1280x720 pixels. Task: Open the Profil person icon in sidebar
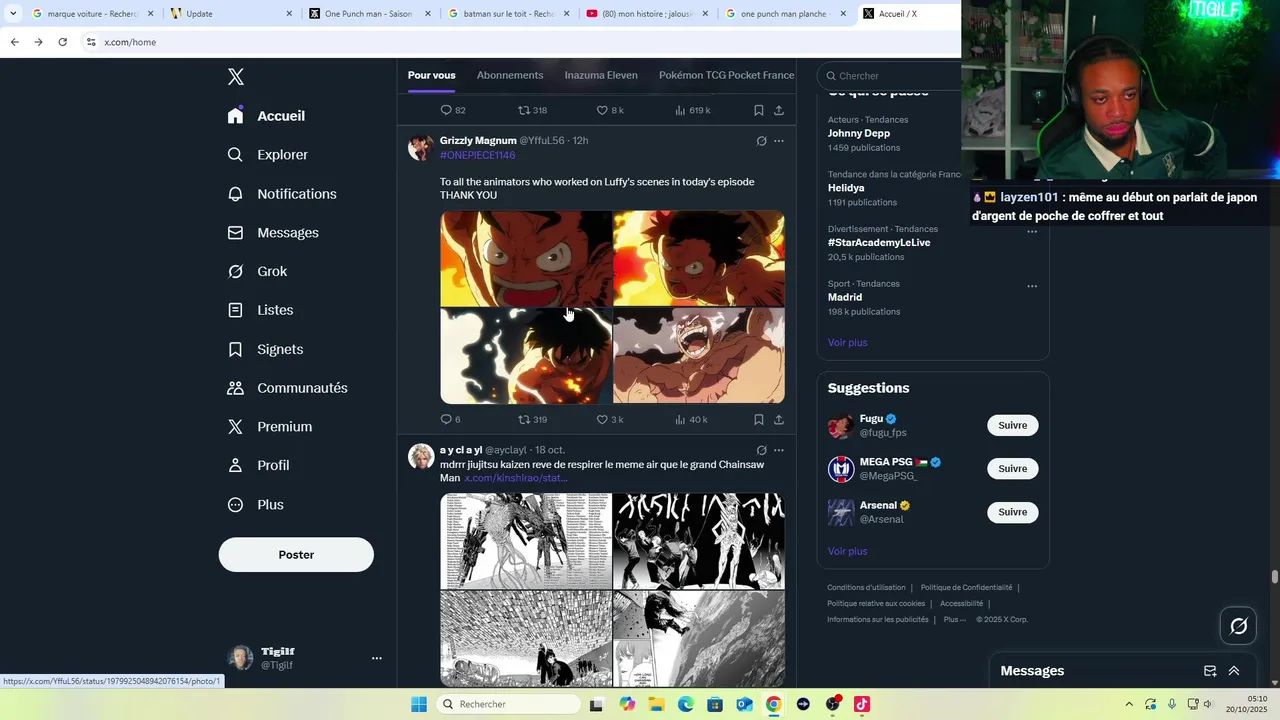(235, 466)
